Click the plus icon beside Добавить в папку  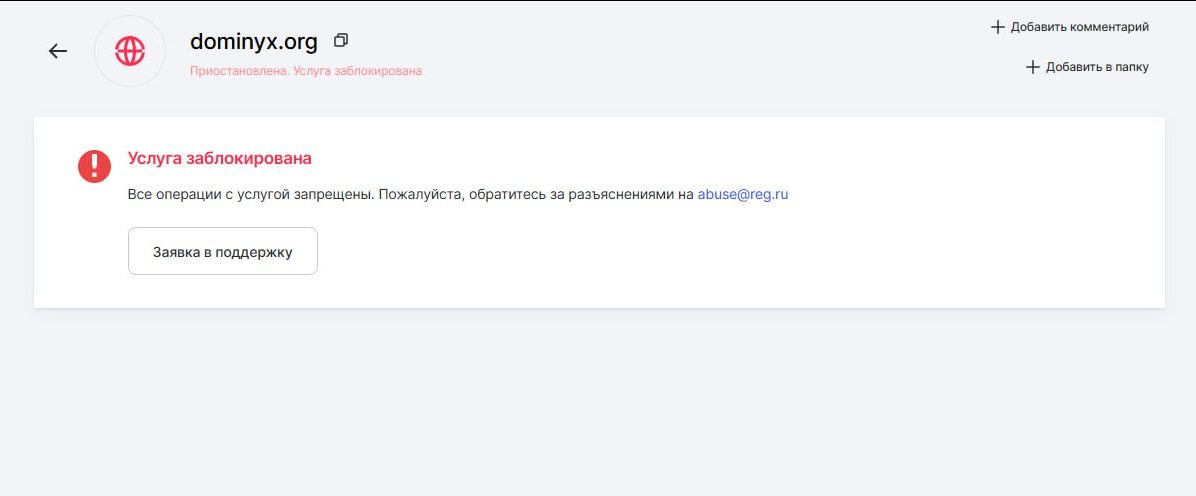tap(1033, 67)
